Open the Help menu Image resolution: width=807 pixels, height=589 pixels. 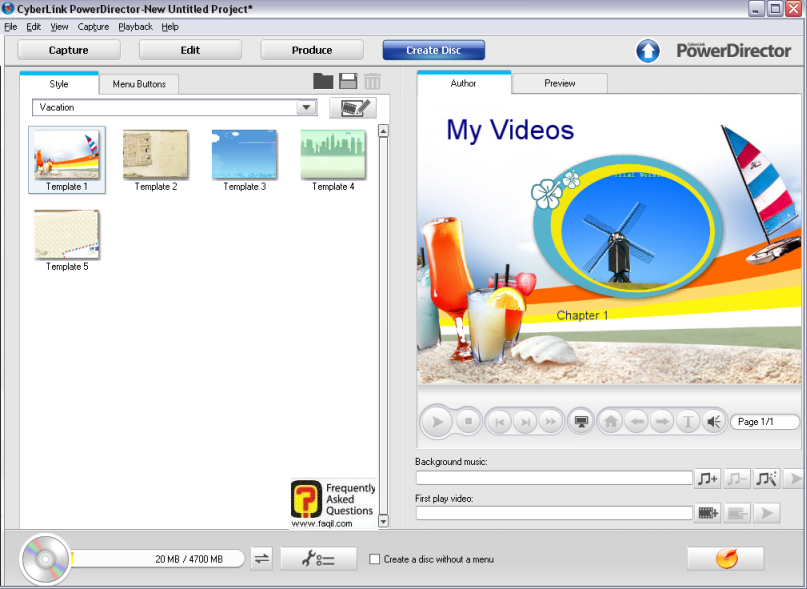point(170,27)
